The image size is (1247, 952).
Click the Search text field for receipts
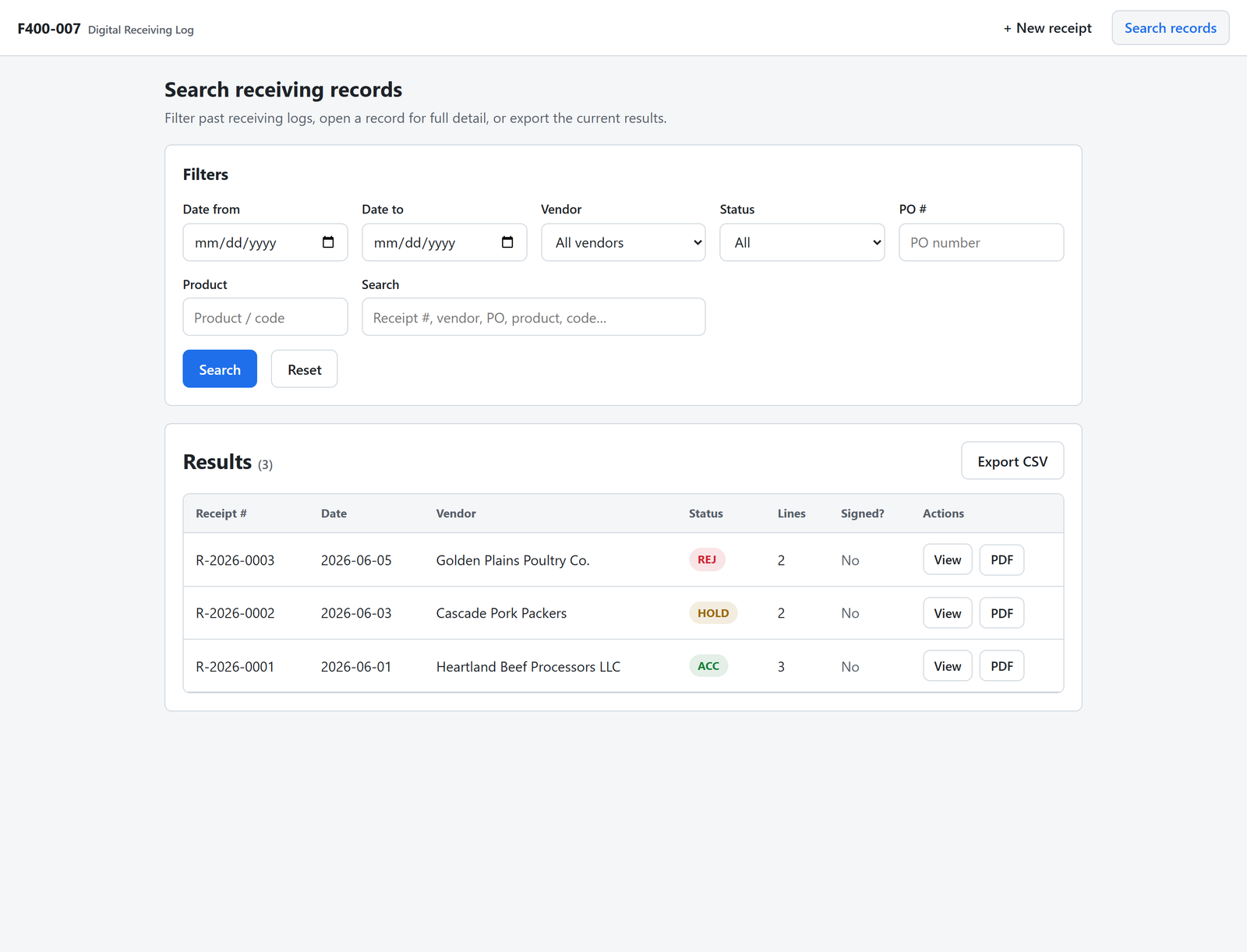click(x=534, y=317)
